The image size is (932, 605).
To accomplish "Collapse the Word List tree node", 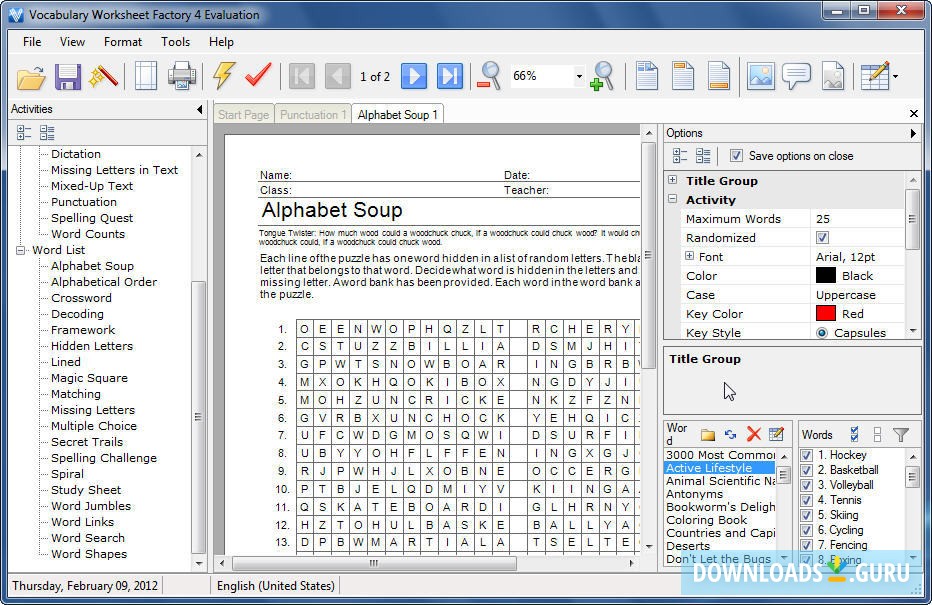I will (20, 250).
